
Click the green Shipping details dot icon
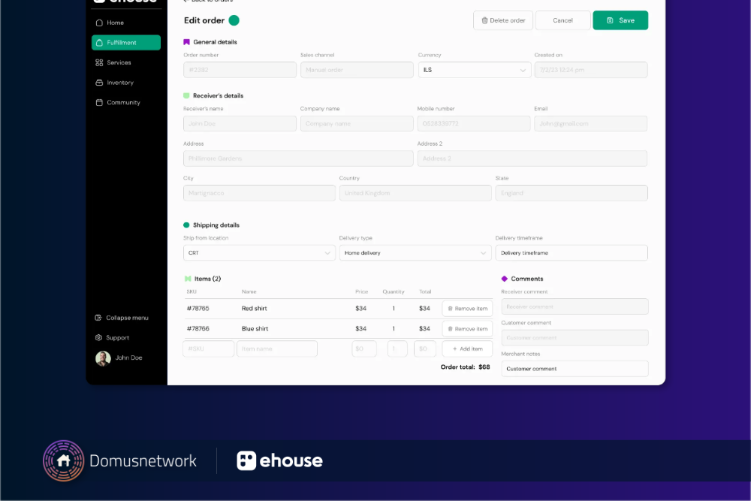click(x=186, y=225)
